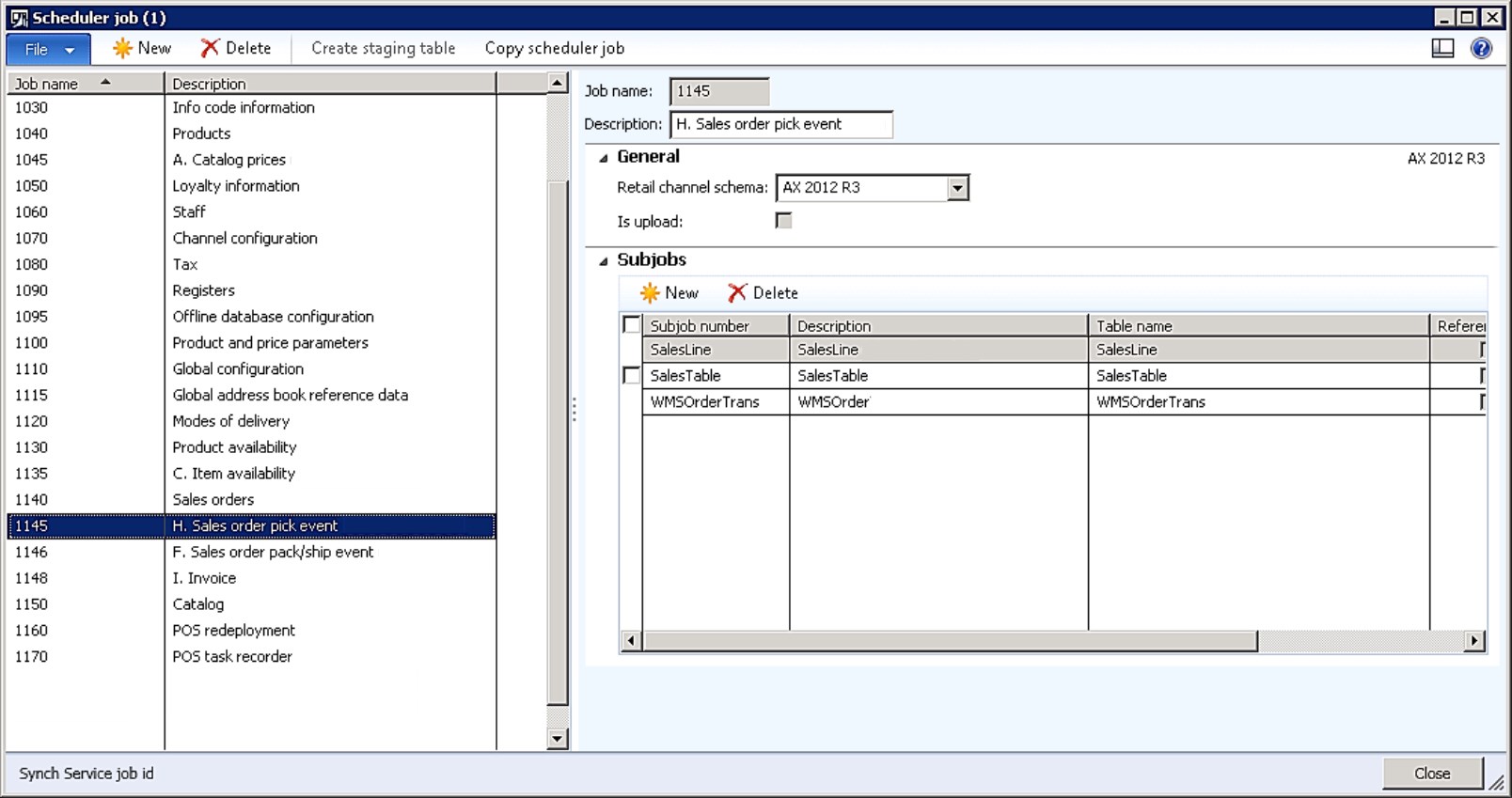Click the window's system menu icon
The image size is (1512, 798).
(x=19, y=18)
